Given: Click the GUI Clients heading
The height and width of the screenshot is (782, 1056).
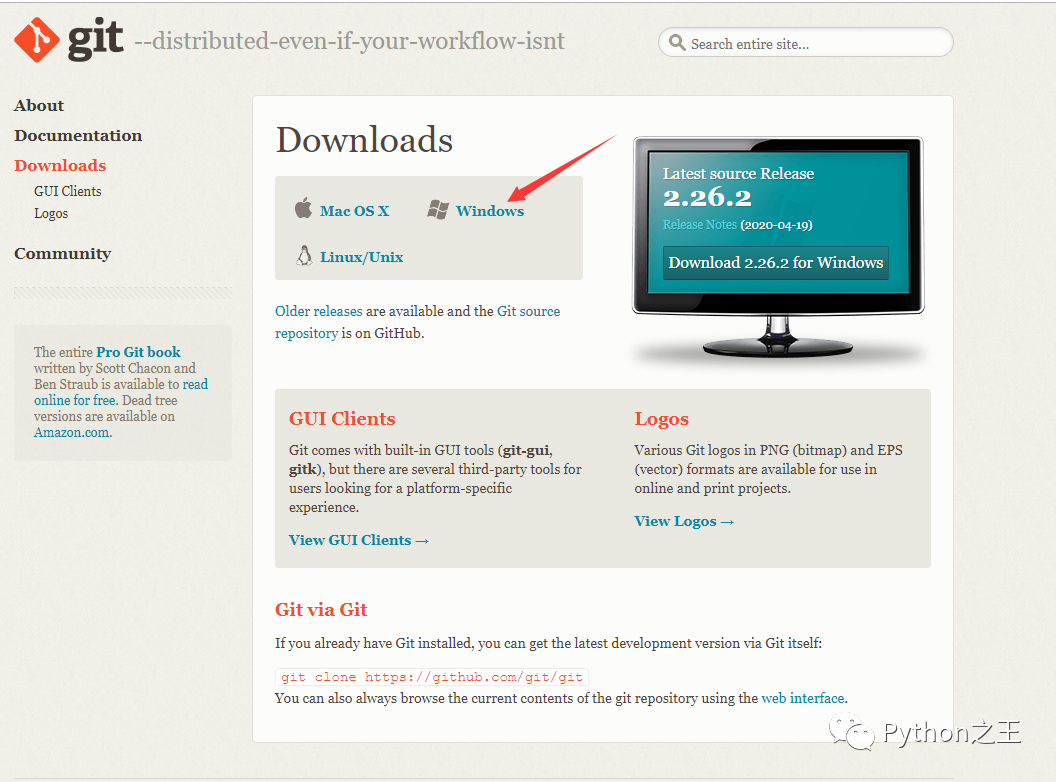Looking at the screenshot, I should click(342, 419).
